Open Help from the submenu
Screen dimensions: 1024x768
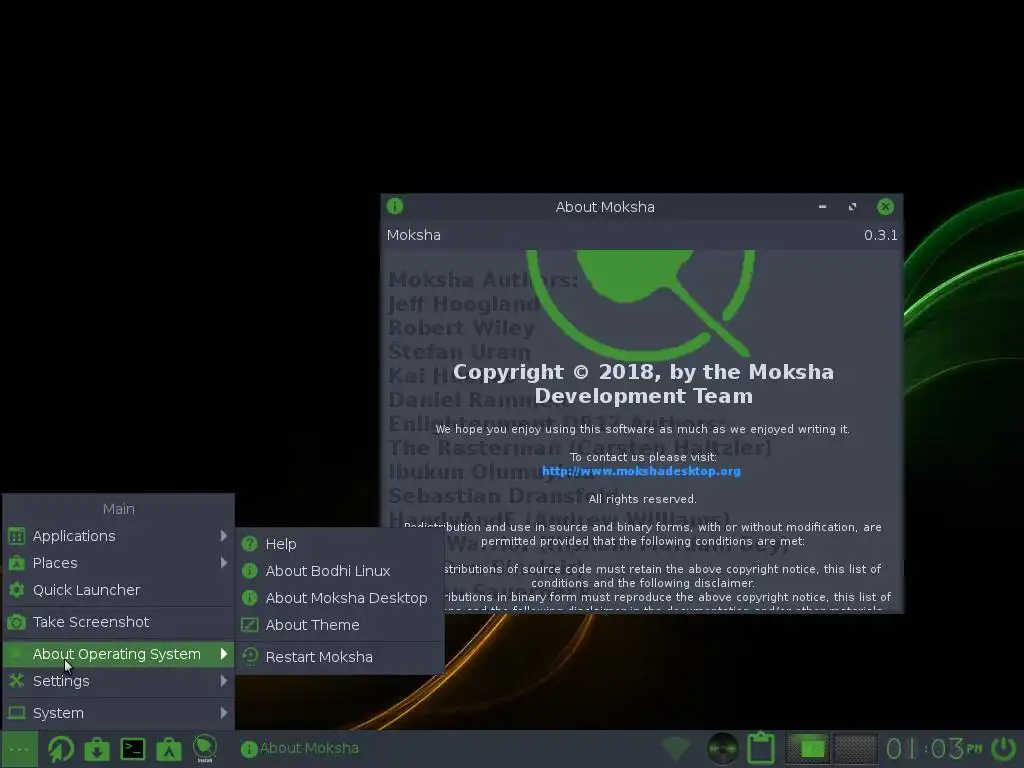(x=340, y=544)
